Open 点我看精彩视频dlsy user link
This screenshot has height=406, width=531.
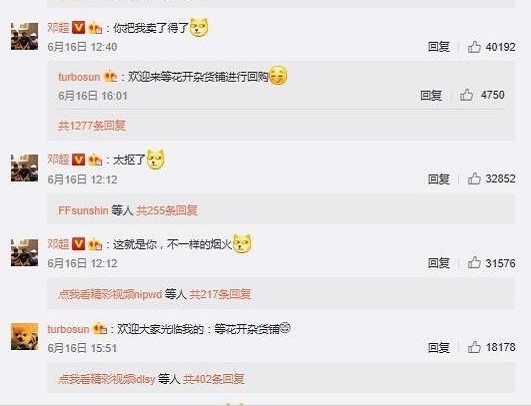pos(107,379)
